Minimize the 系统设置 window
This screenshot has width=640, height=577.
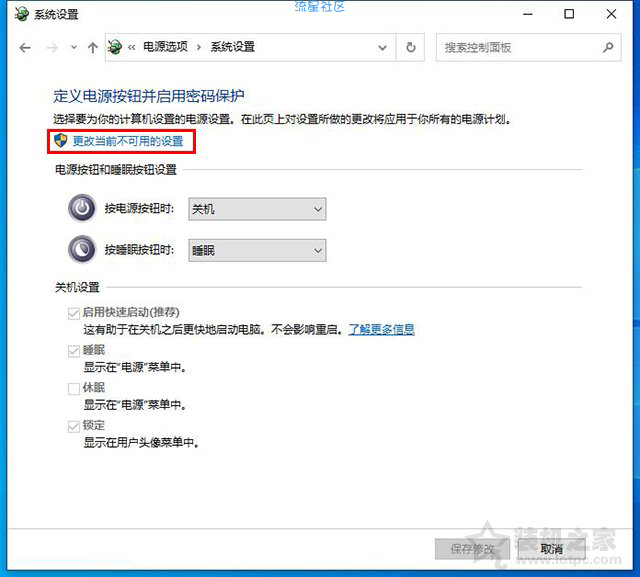(528, 14)
